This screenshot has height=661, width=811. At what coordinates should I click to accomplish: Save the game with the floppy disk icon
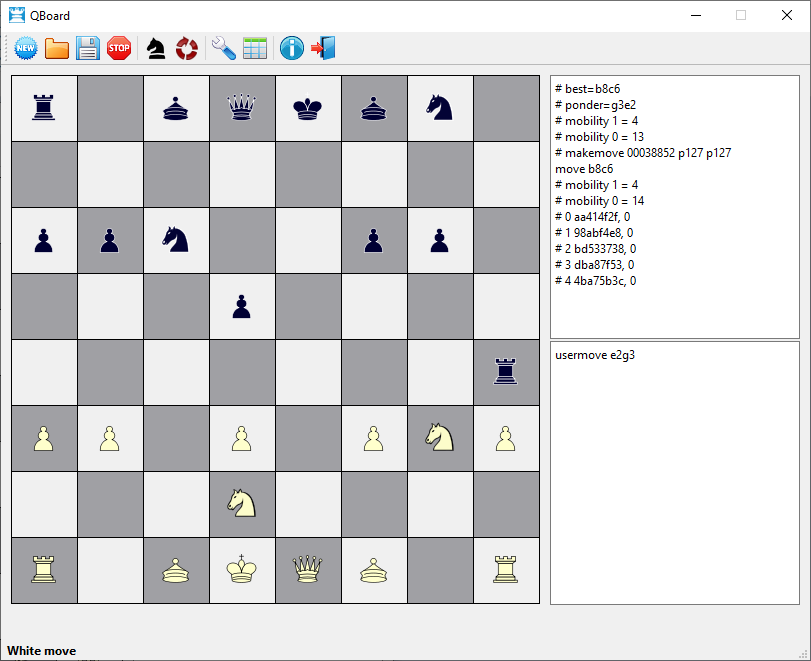(x=88, y=49)
